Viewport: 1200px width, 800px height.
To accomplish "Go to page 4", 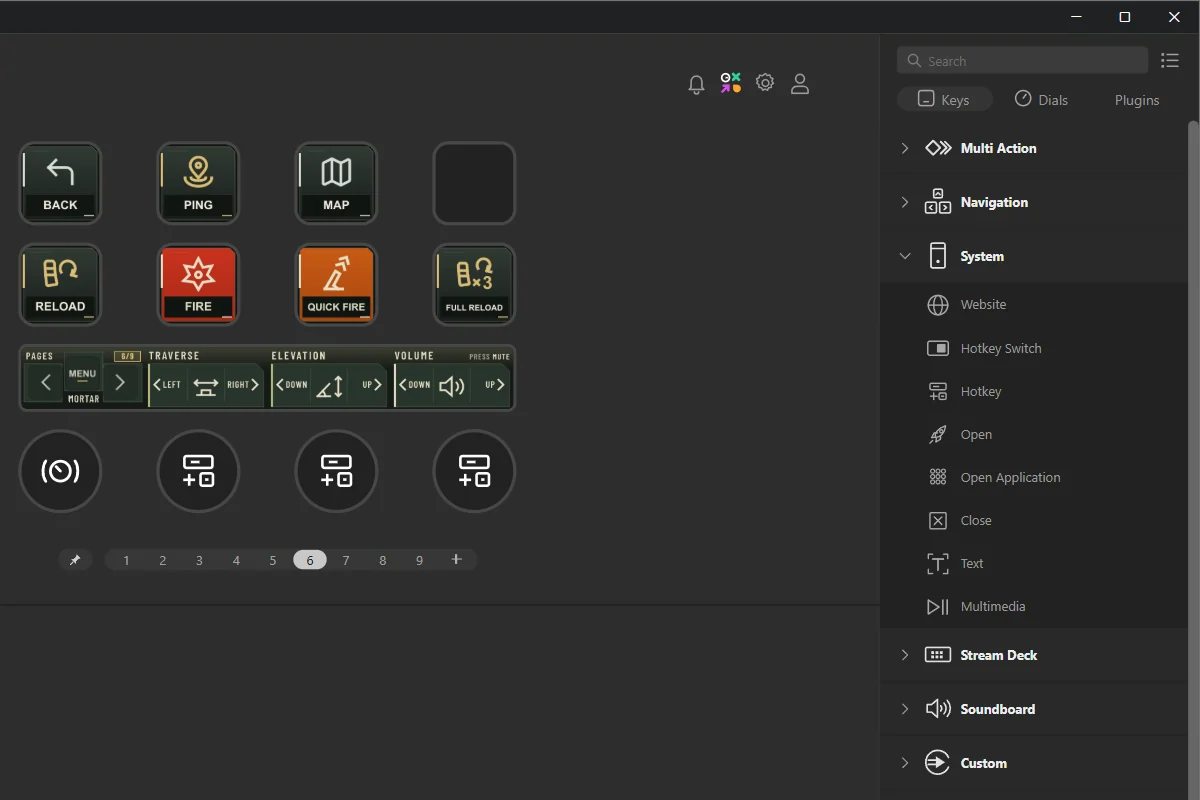I will click(236, 561).
